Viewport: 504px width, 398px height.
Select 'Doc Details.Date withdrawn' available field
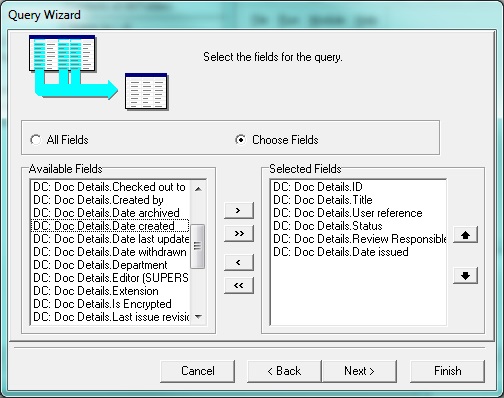(x=110, y=252)
